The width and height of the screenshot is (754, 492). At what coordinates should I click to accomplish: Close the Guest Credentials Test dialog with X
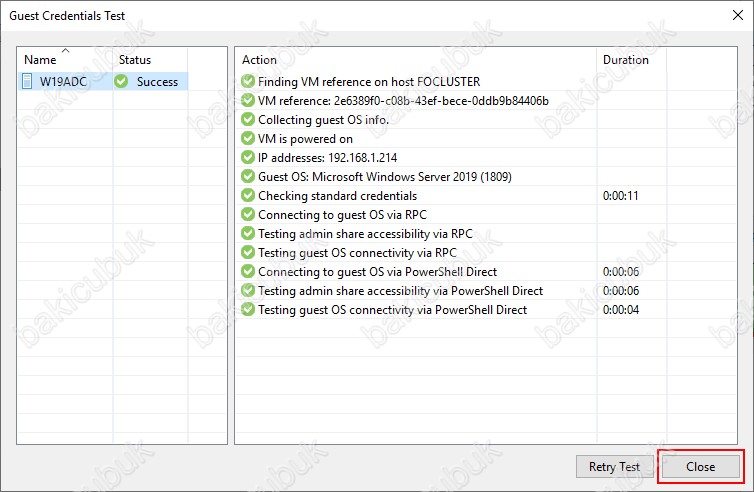pos(738,15)
